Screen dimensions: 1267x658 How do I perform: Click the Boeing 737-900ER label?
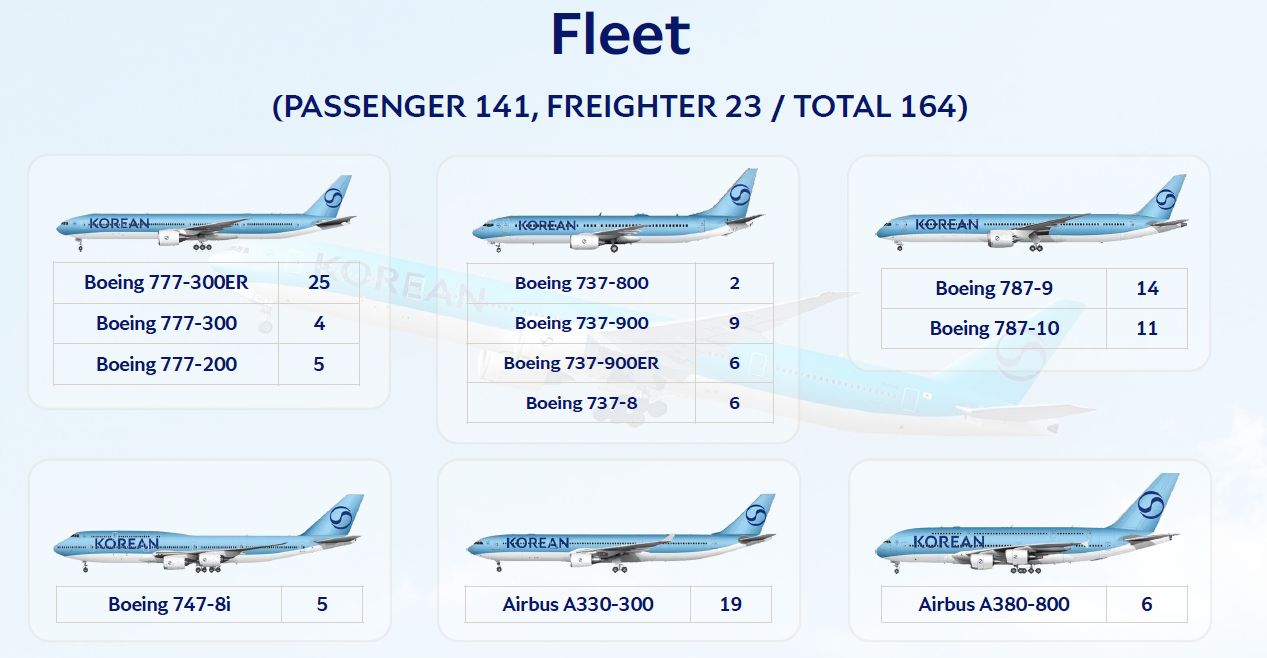click(581, 364)
